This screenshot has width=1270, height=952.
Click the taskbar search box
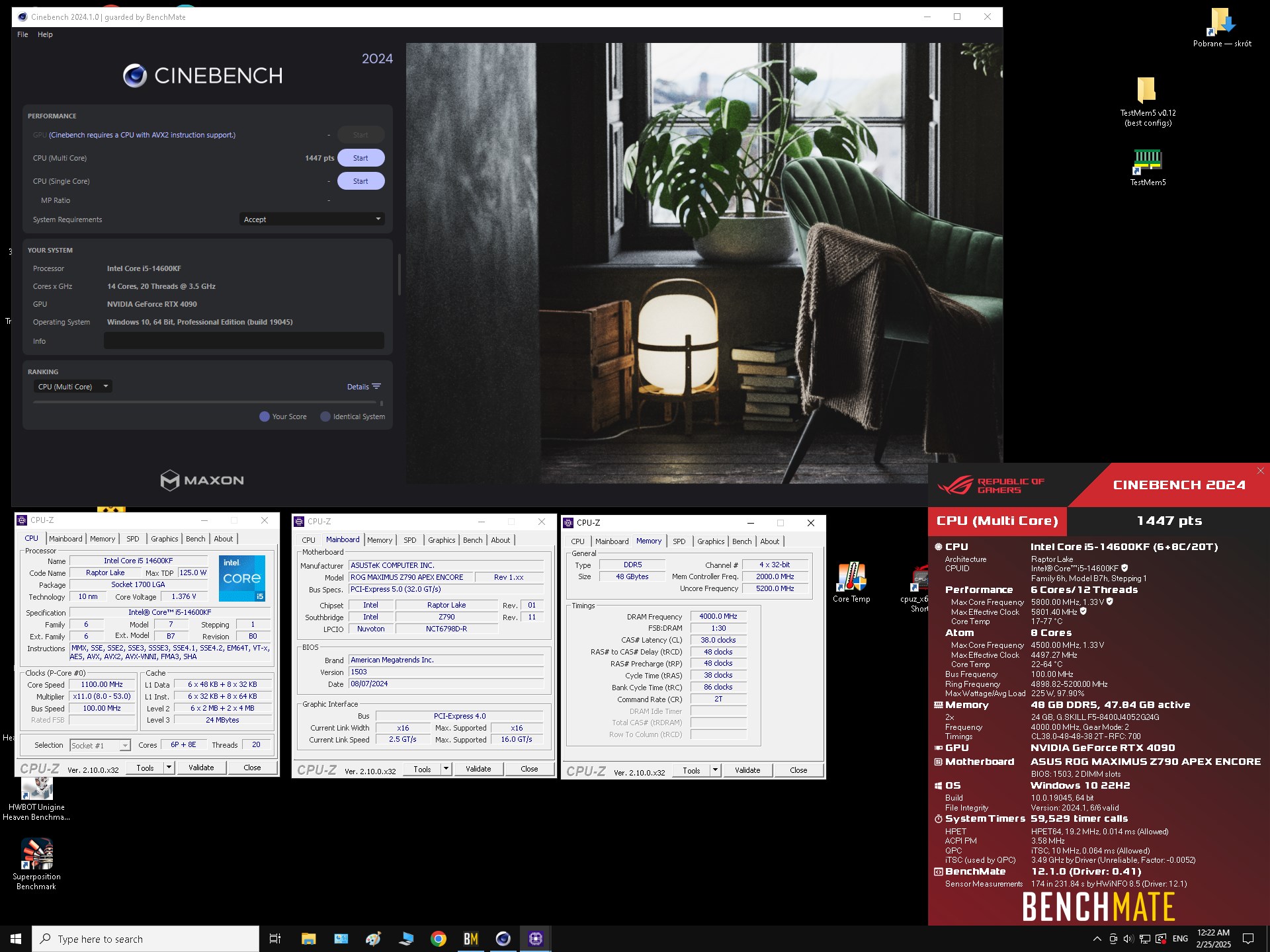[x=146, y=939]
